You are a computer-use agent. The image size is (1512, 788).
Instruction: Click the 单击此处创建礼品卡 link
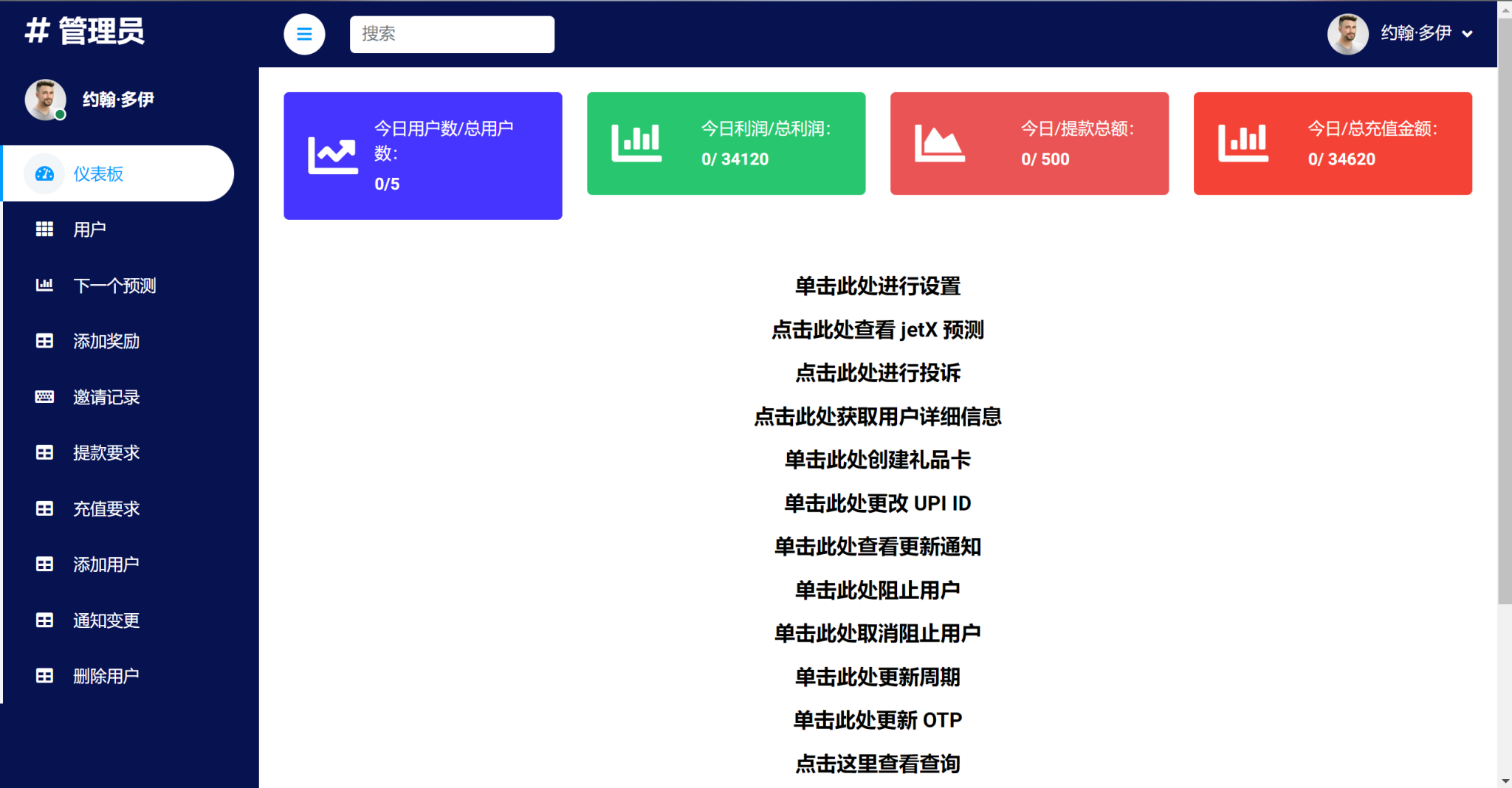coord(877,460)
